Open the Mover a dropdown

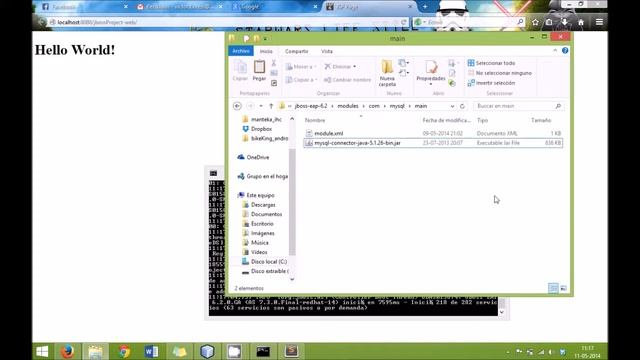[301, 67]
